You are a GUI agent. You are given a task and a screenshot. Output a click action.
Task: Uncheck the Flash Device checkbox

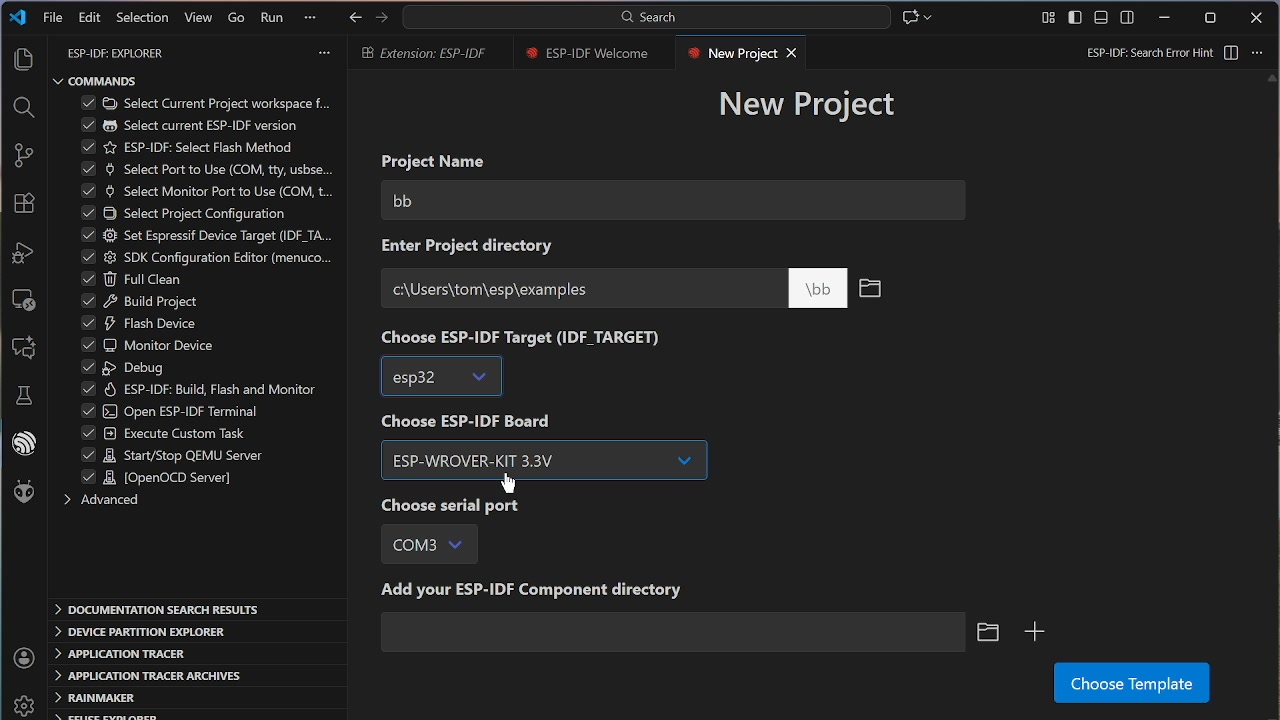[88, 323]
